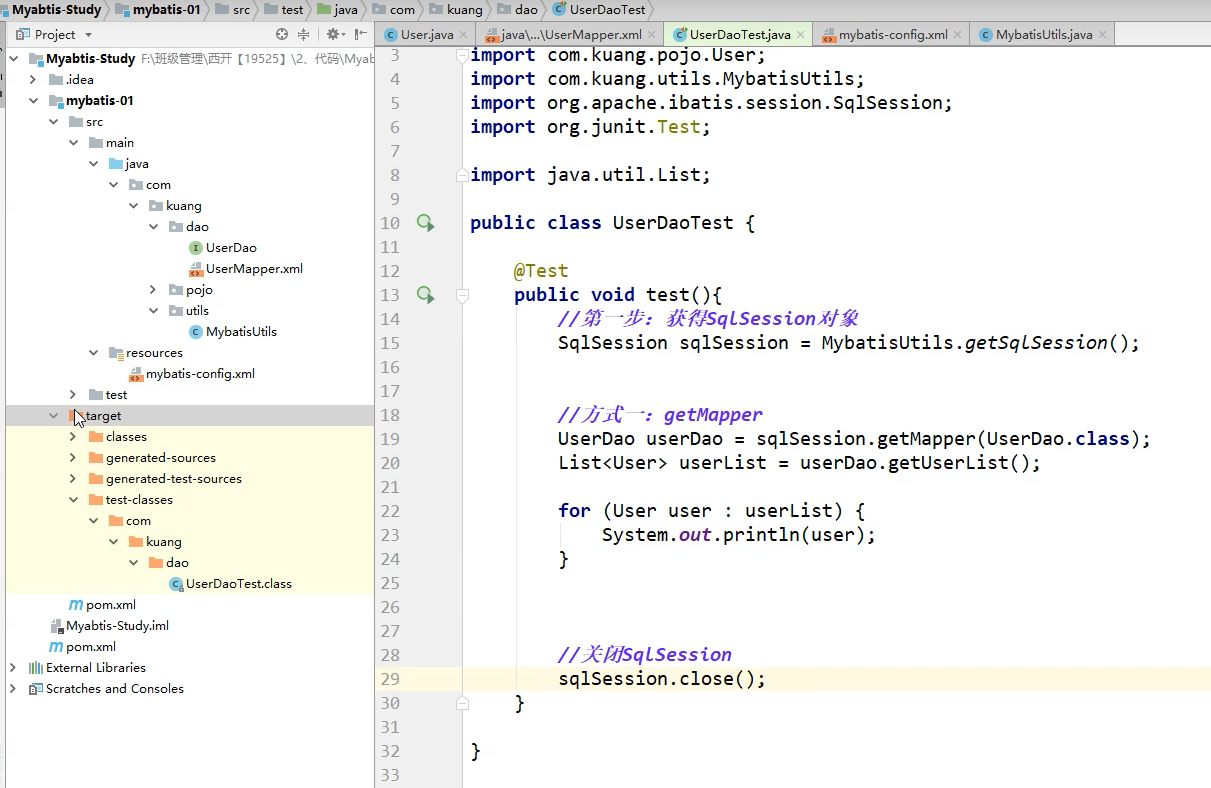Expand Scratches and Consoles node

tap(13, 689)
